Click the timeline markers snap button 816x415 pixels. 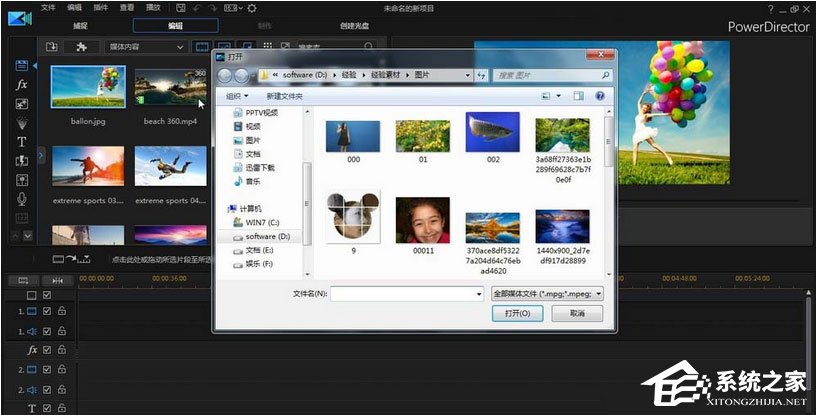[57, 281]
